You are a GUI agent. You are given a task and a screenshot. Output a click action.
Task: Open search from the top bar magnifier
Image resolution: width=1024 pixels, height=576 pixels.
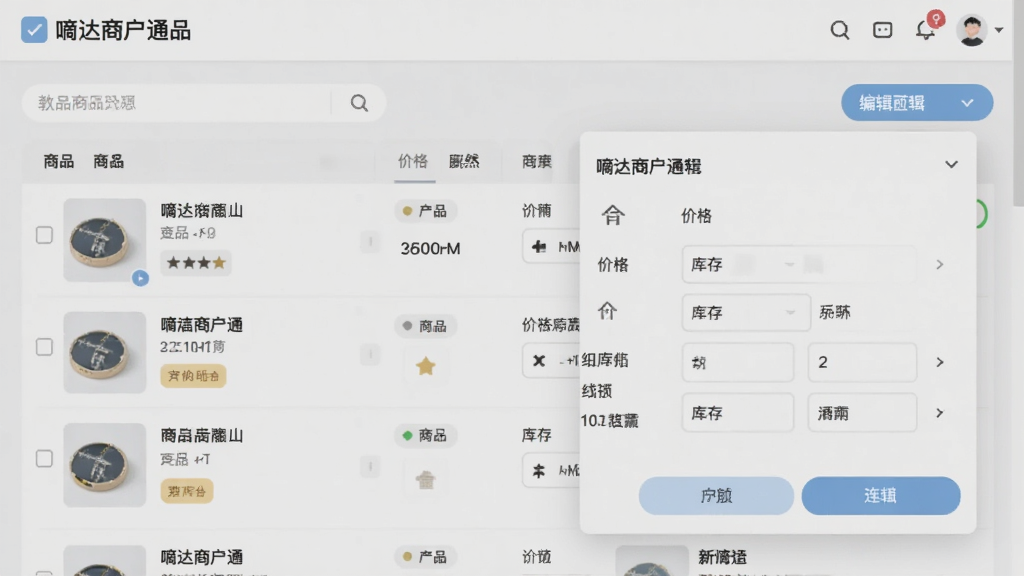(840, 30)
